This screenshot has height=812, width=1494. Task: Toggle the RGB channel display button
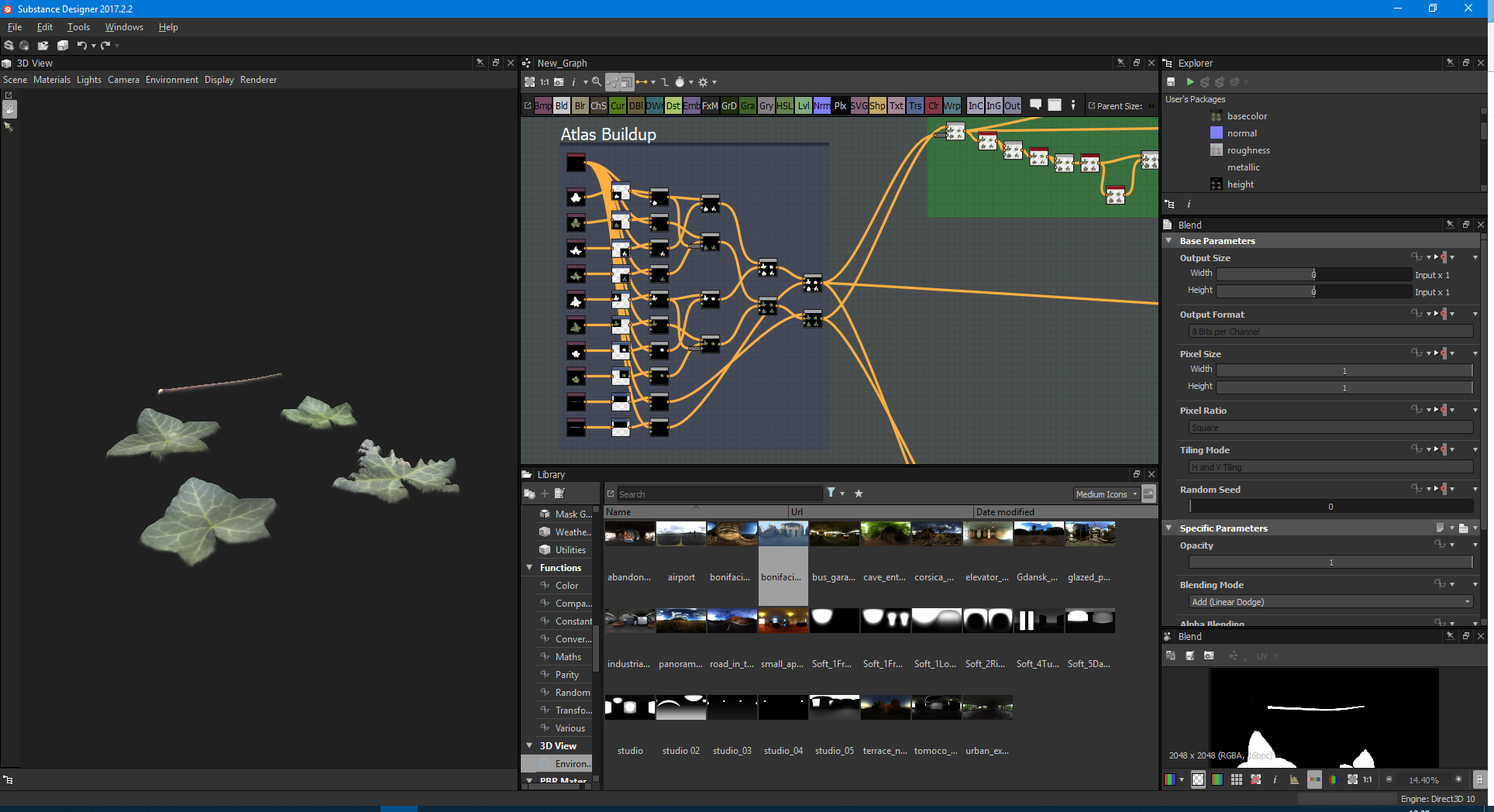[1170, 779]
